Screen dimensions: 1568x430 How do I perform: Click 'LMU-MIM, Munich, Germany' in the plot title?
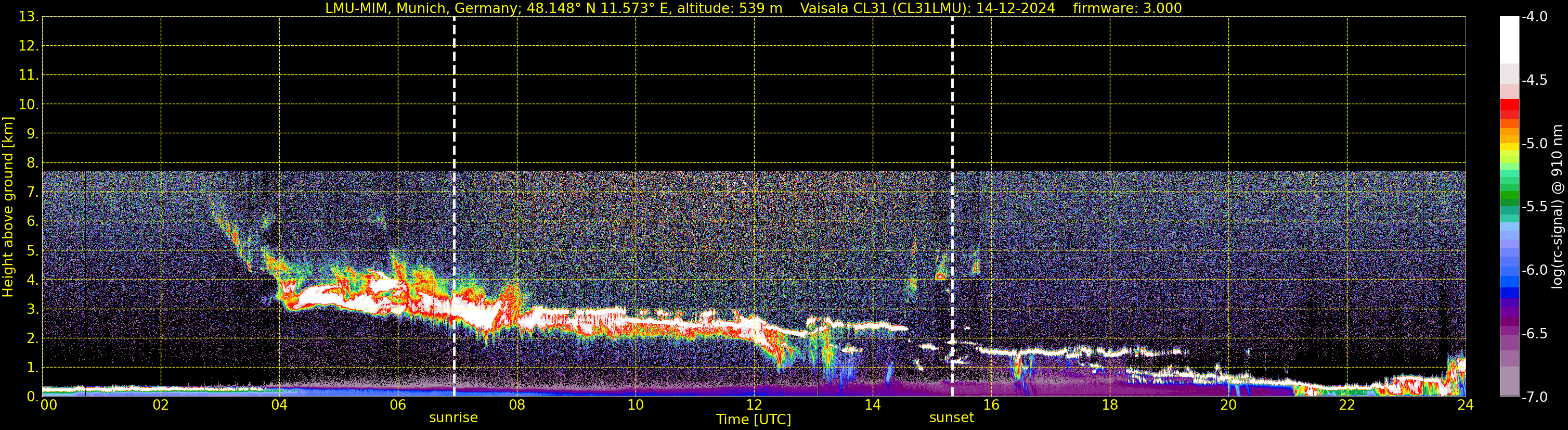coord(421,8)
